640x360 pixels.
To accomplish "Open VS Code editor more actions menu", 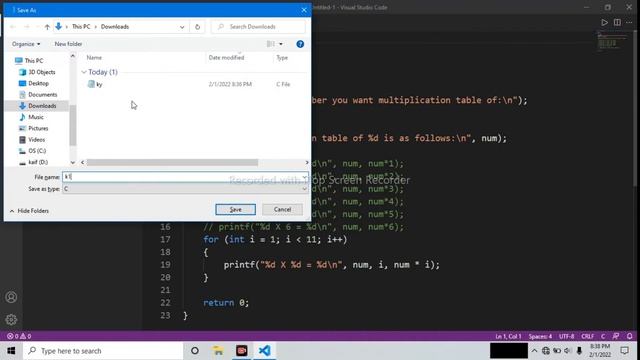I will point(629,22).
